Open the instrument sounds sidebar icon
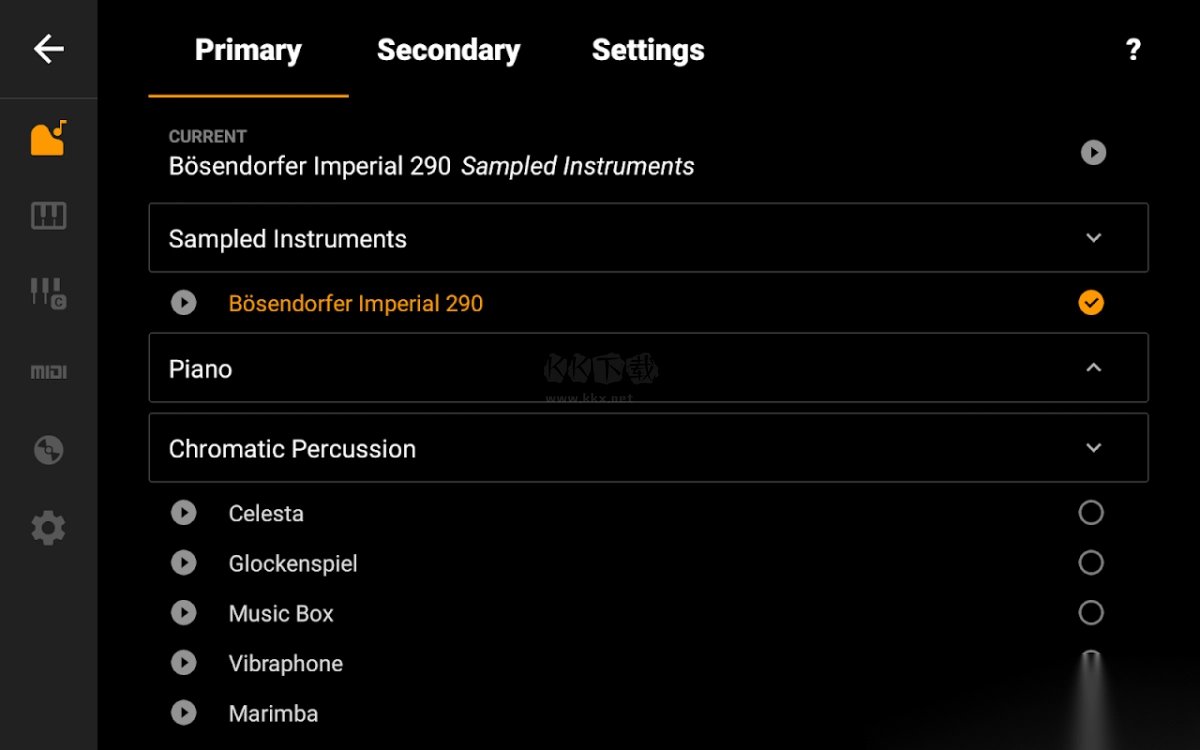Image resolution: width=1200 pixels, height=750 pixels. tap(48, 138)
